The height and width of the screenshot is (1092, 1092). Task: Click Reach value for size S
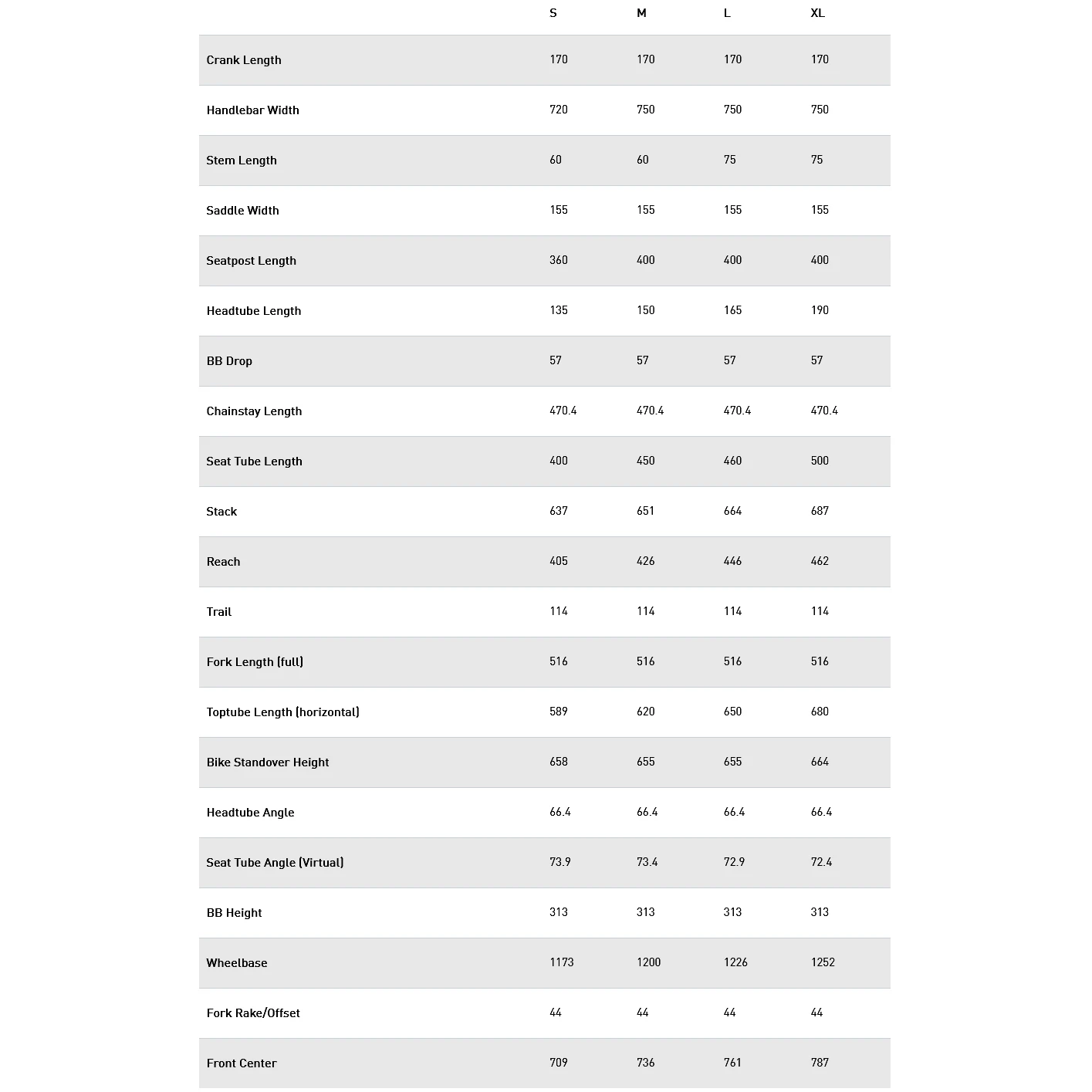pyautogui.click(x=559, y=561)
